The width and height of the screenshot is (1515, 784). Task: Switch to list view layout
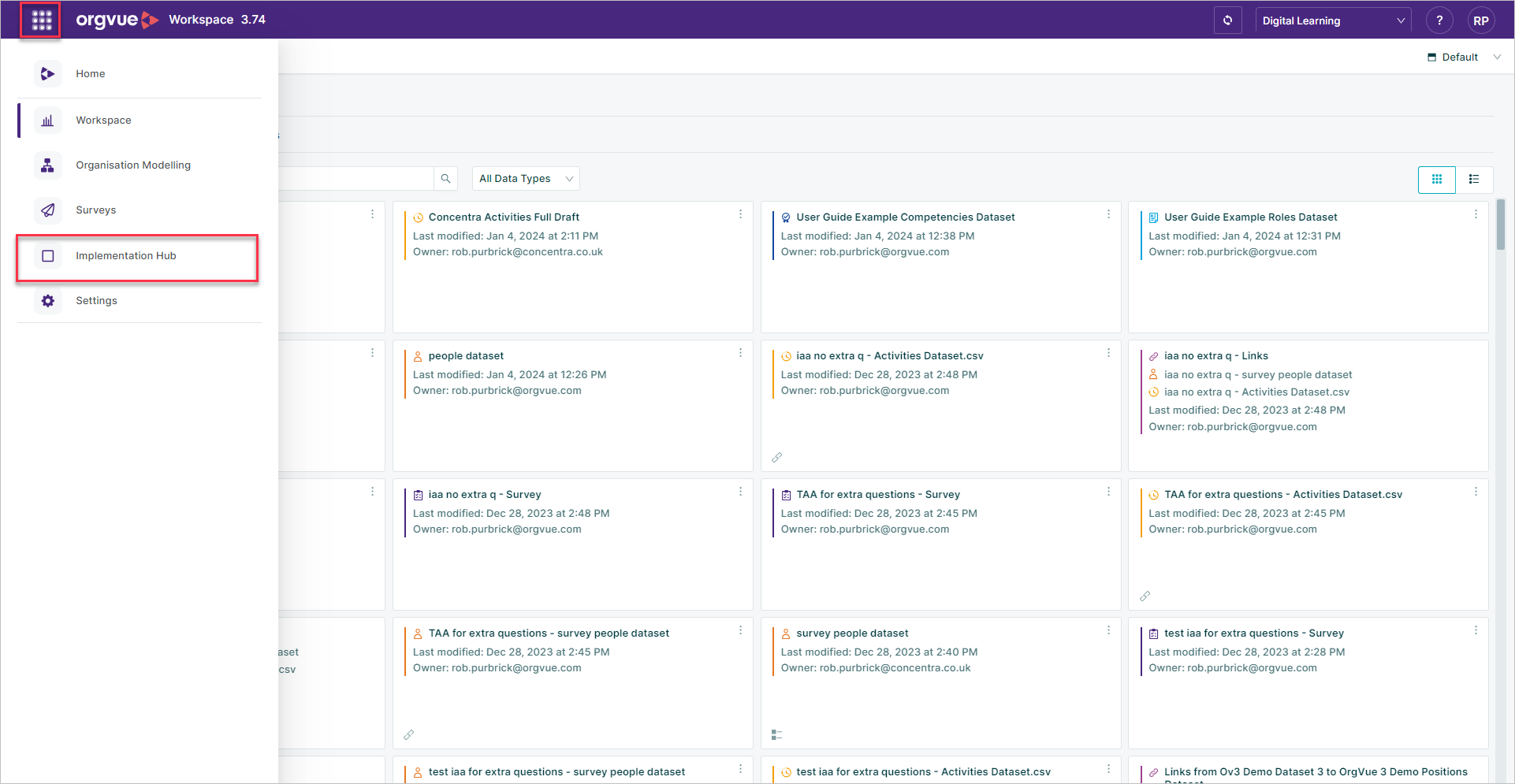coord(1473,180)
